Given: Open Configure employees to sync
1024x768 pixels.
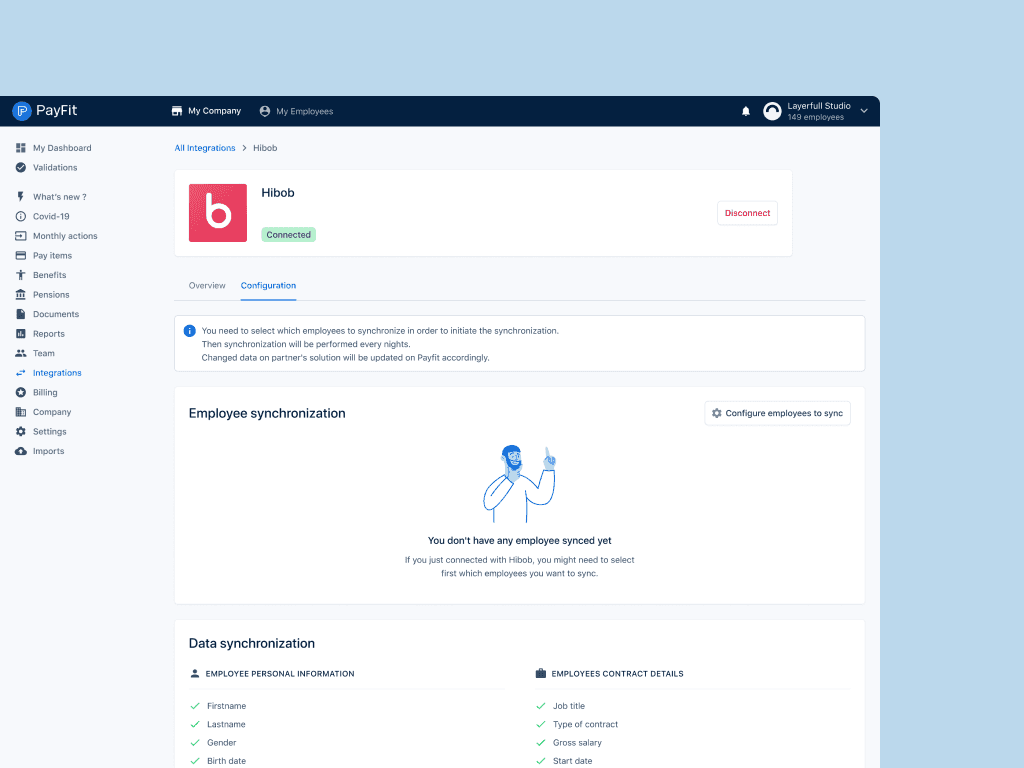Looking at the screenshot, I should 777,413.
